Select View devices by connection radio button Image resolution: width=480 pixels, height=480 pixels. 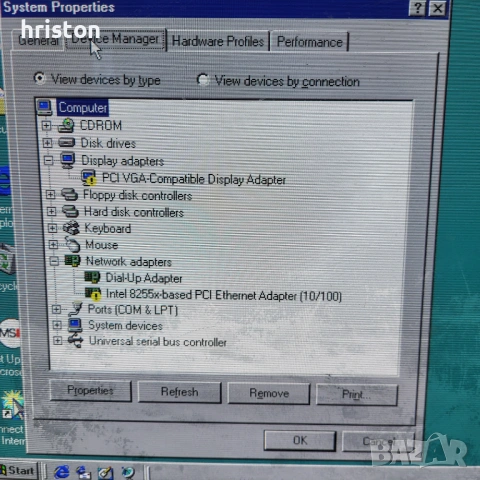(203, 80)
